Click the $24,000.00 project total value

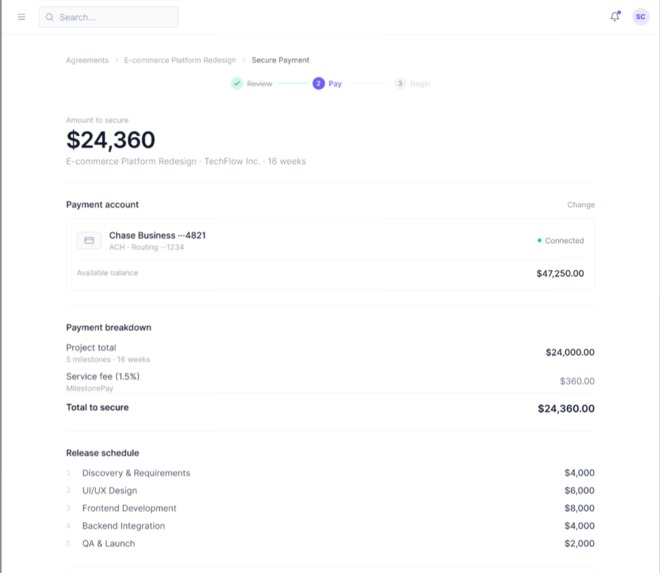(570, 352)
